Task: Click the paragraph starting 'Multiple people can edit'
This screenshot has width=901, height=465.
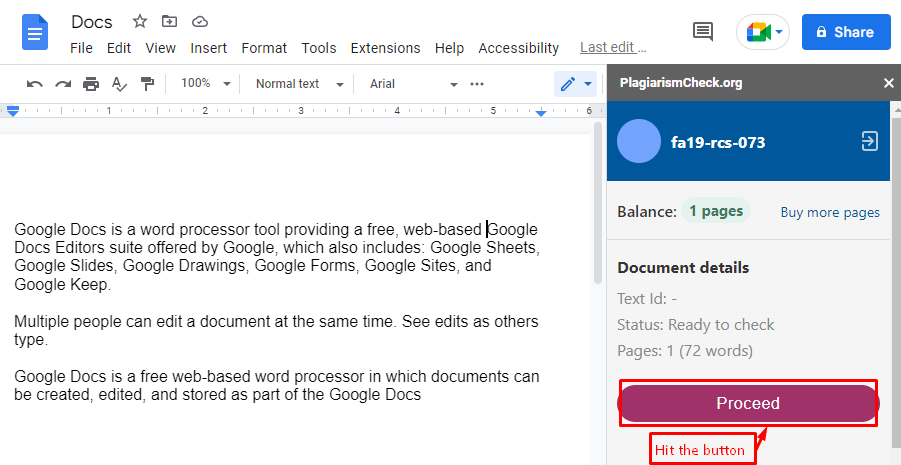Action: click(276, 330)
